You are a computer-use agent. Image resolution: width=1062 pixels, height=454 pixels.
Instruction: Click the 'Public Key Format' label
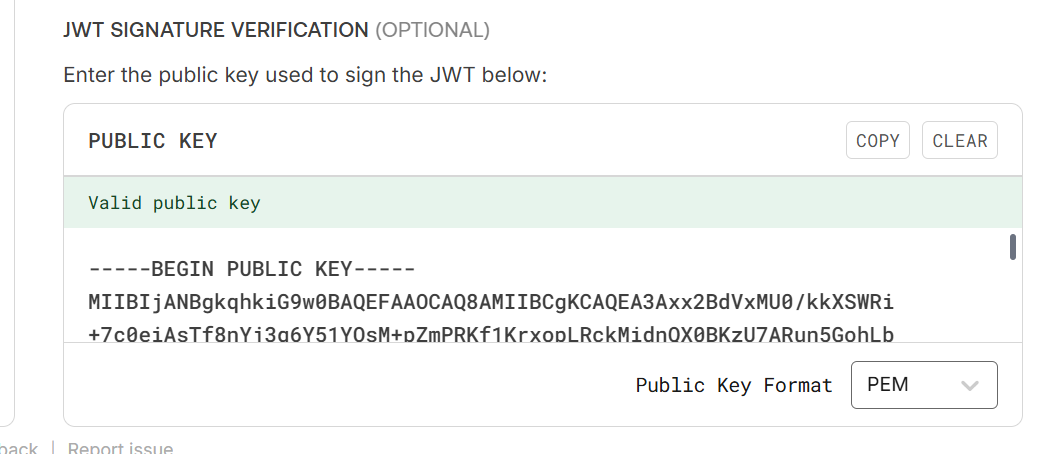tap(734, 385)
